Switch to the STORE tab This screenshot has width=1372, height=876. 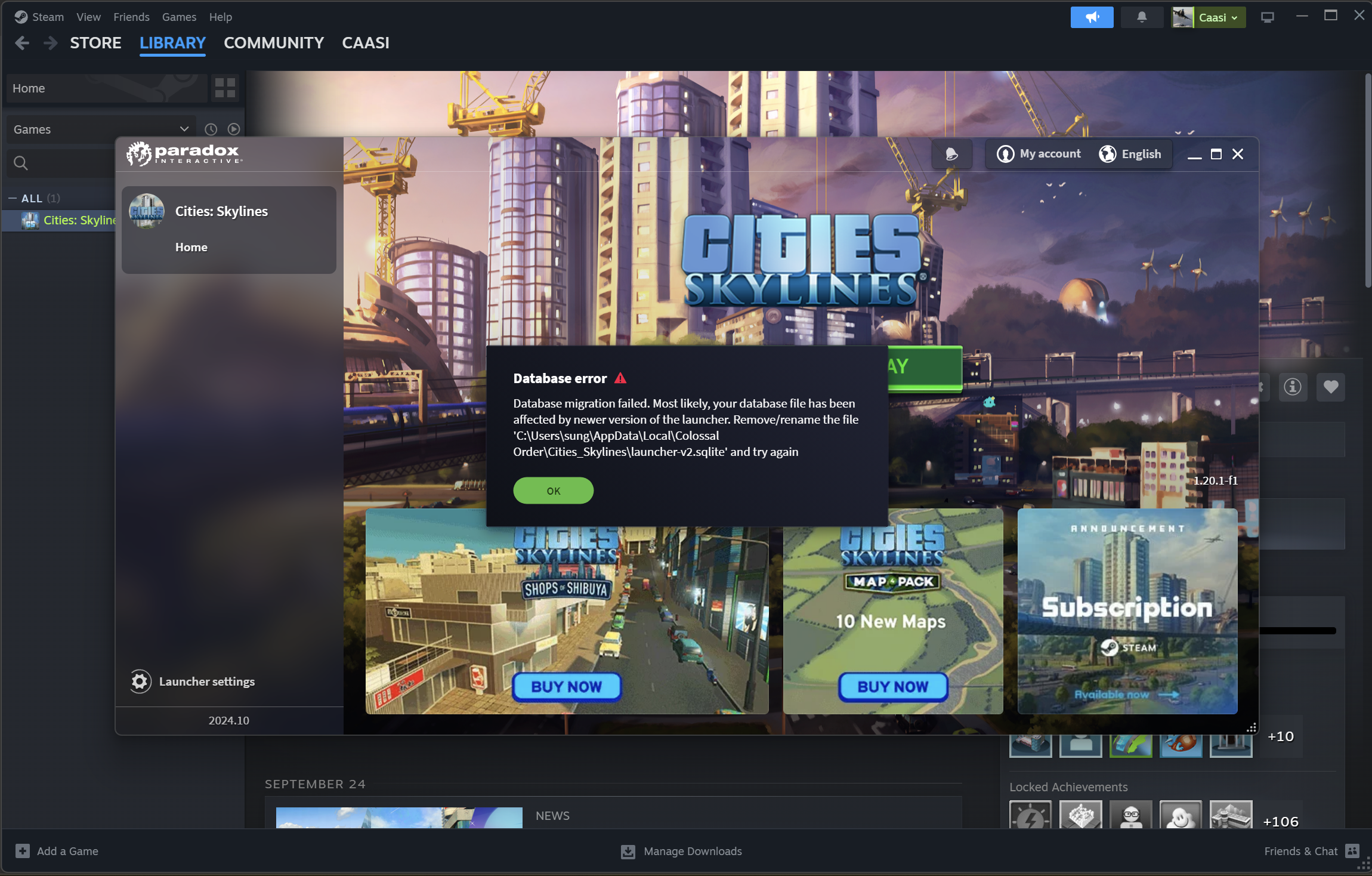95,43
